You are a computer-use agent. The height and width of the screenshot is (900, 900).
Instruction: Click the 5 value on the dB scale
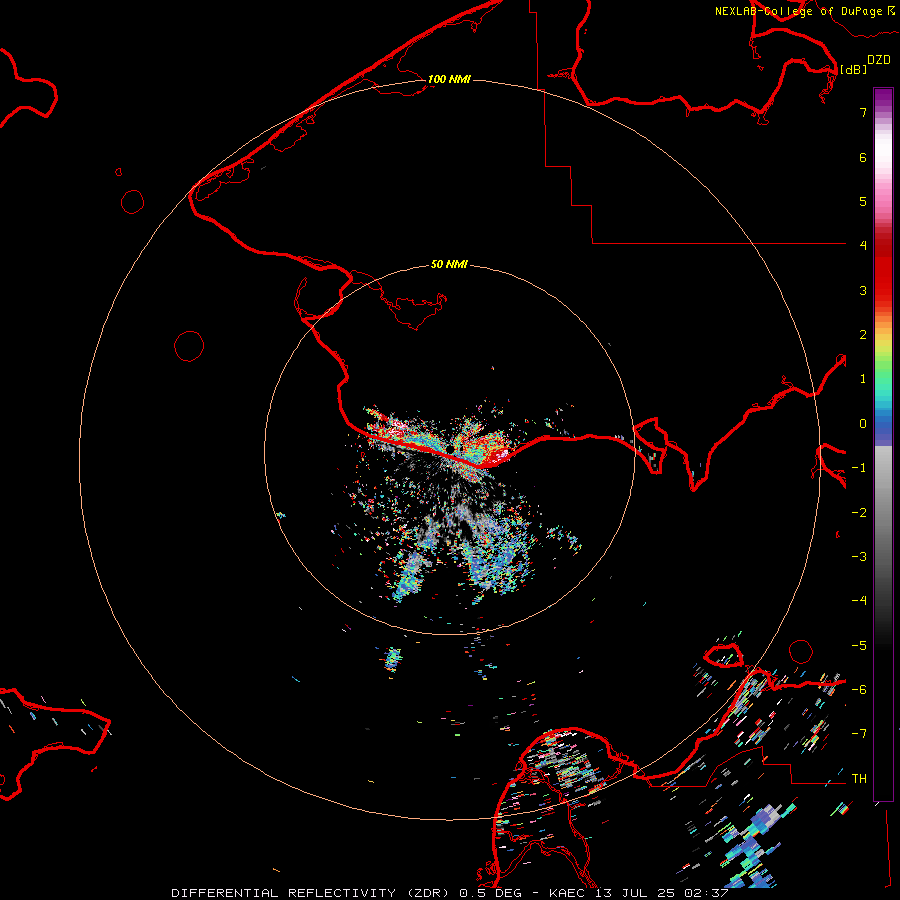[863, 201]
